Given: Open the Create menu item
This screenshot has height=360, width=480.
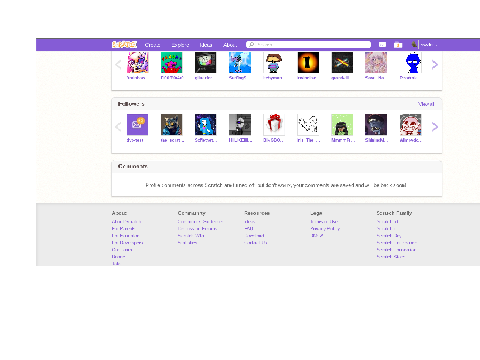Looking at the screenshot, I should pos(152,45).
